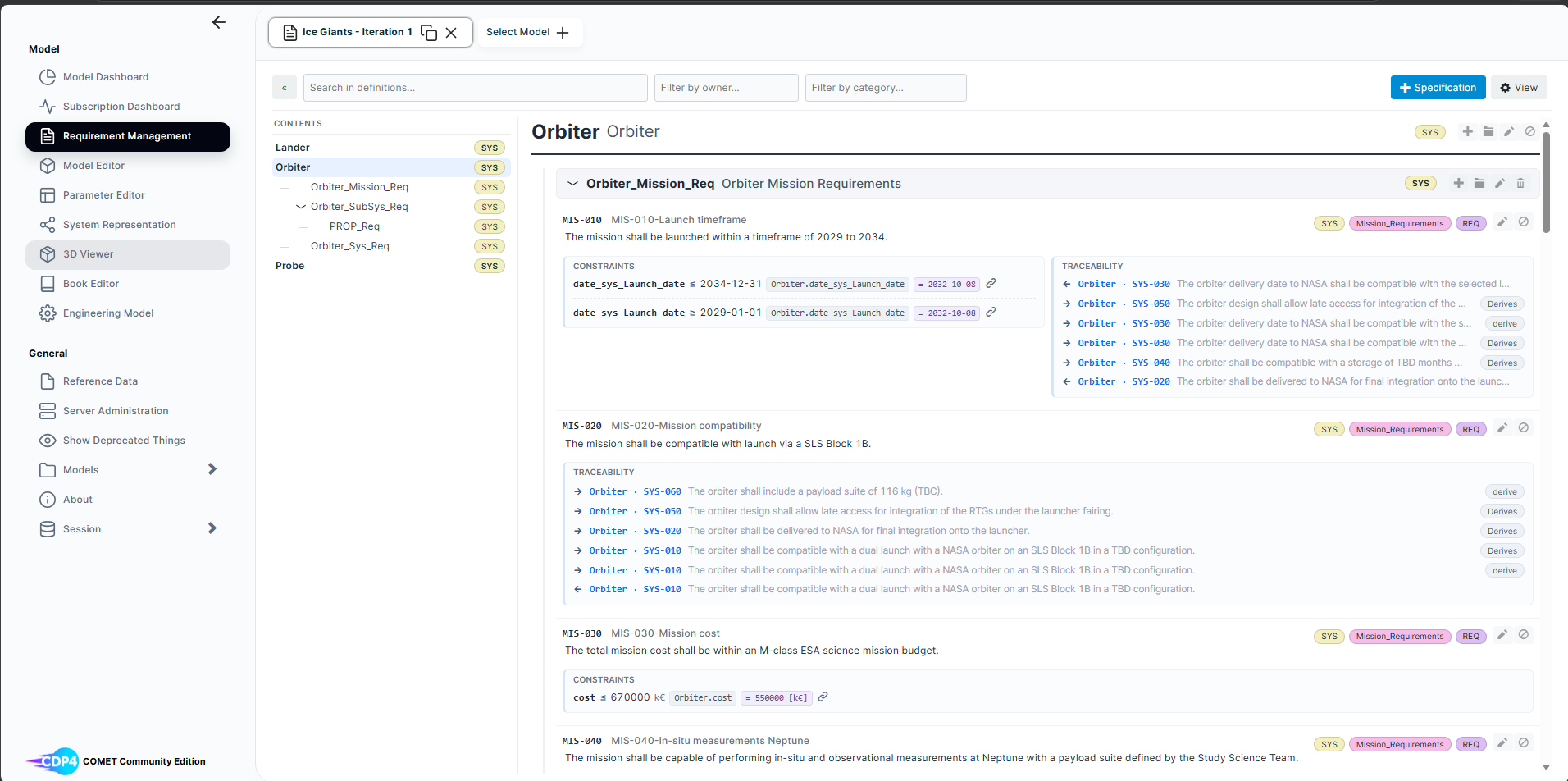The width and height of the screenshot is (1568, 781).
Task: Deprecate requirement MIS-010
Action: (1523, 222)
